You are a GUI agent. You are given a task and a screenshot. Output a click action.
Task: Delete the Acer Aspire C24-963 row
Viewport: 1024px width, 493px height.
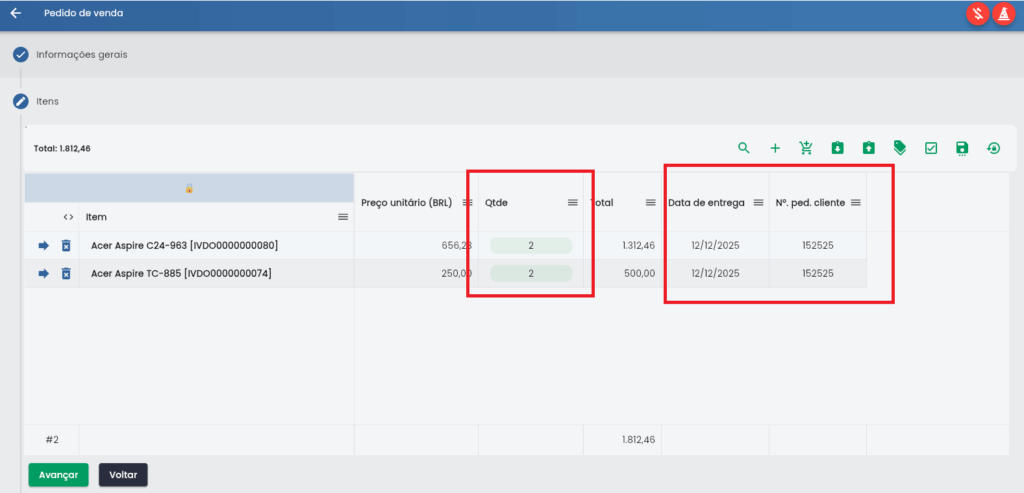[66, 245]
